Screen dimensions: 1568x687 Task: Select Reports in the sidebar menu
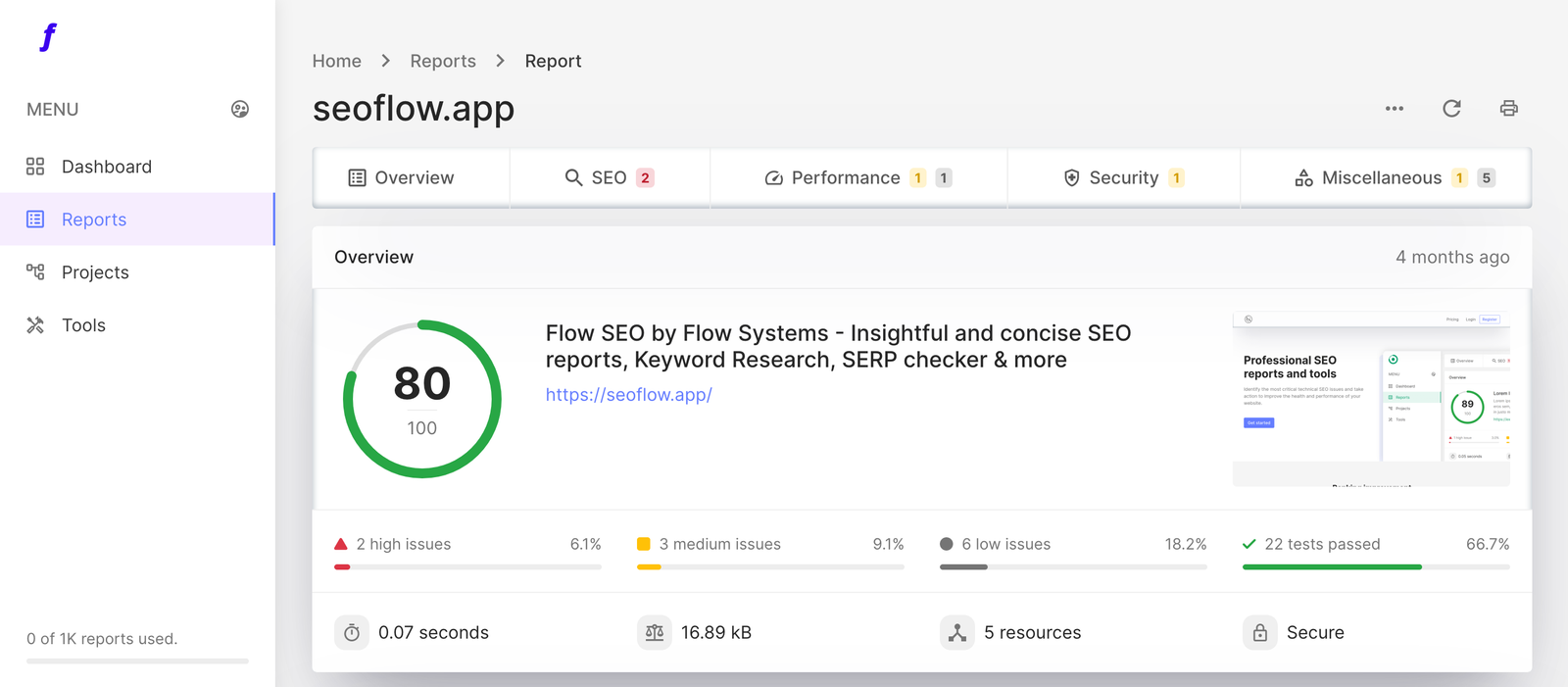pyautogui.click(x=94, y=220)
